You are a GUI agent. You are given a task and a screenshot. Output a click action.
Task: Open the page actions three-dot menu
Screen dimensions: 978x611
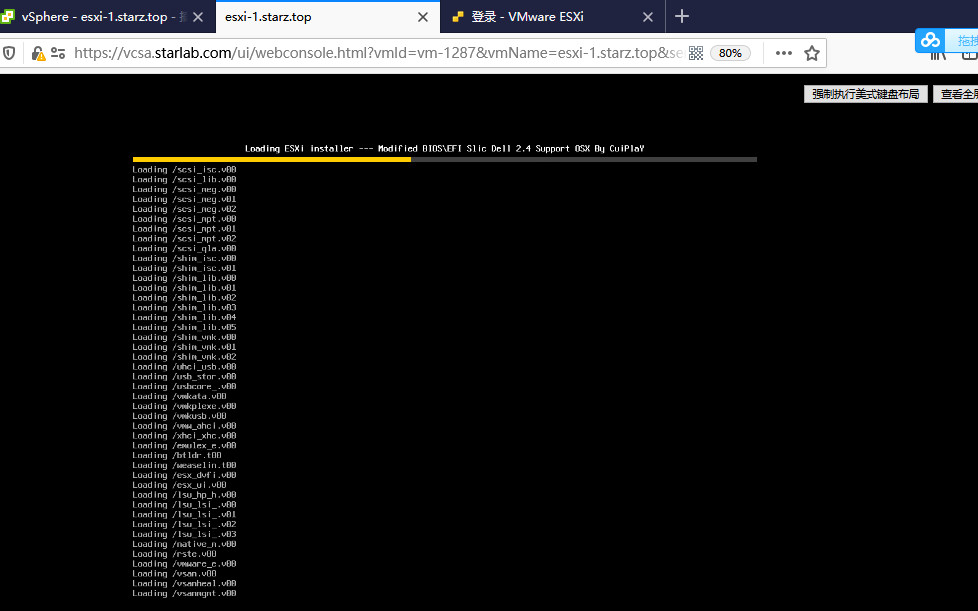point(783,53)
